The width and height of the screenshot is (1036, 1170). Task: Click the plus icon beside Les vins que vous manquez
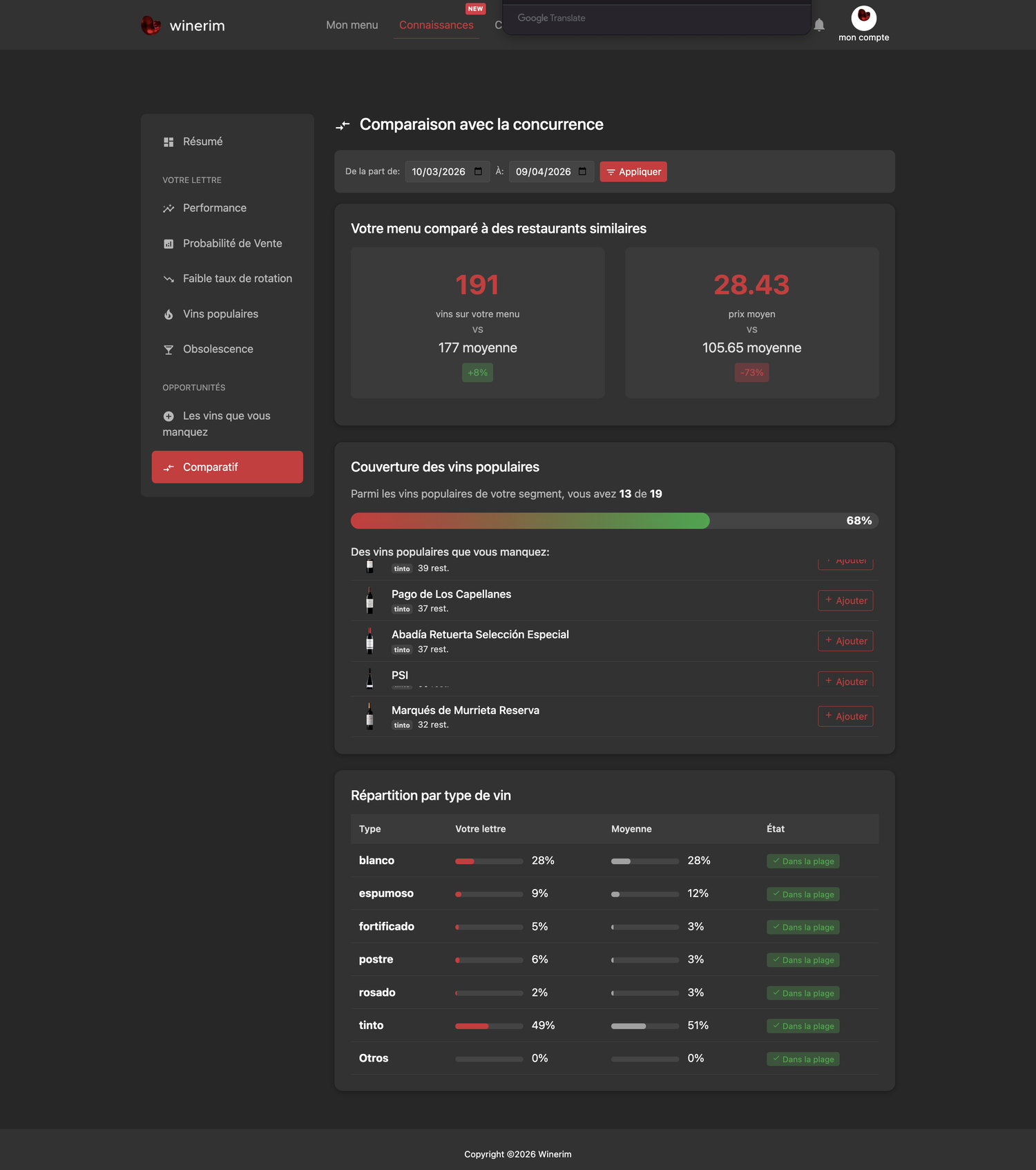tap(169, 416)
